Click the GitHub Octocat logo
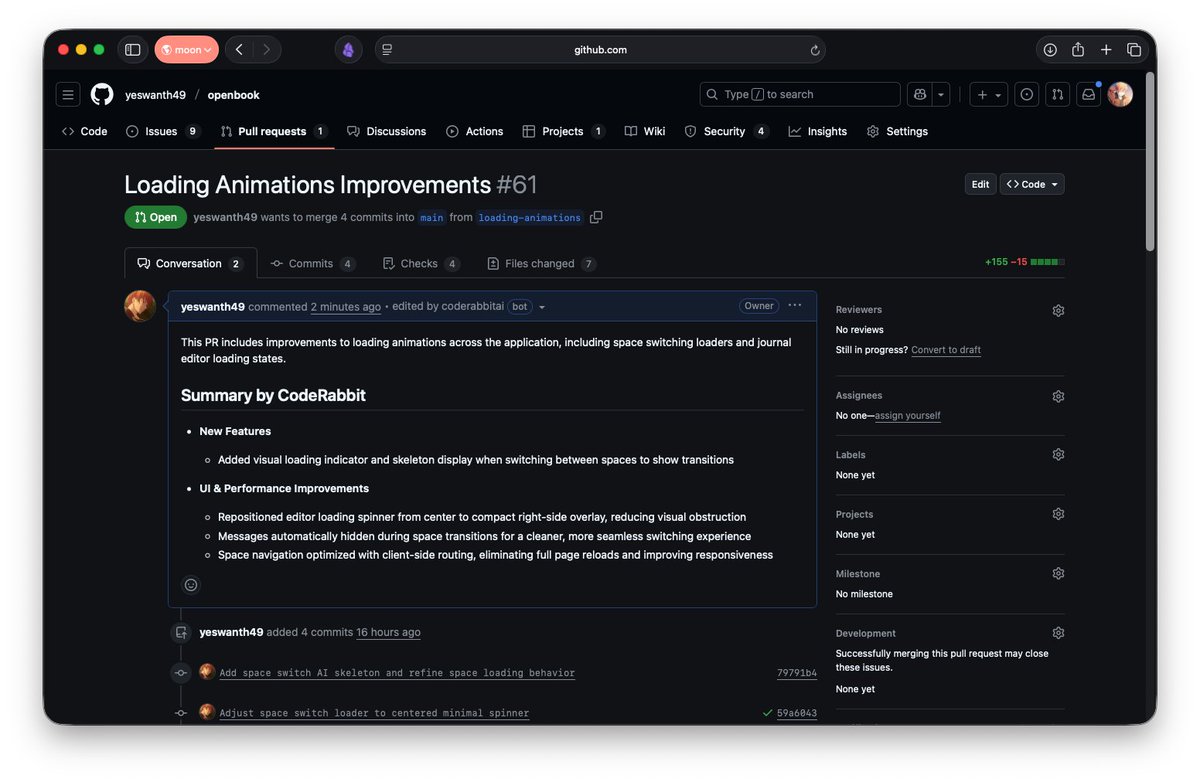Viewport: 1200px width, 782px height. click(x=102, y=95)
